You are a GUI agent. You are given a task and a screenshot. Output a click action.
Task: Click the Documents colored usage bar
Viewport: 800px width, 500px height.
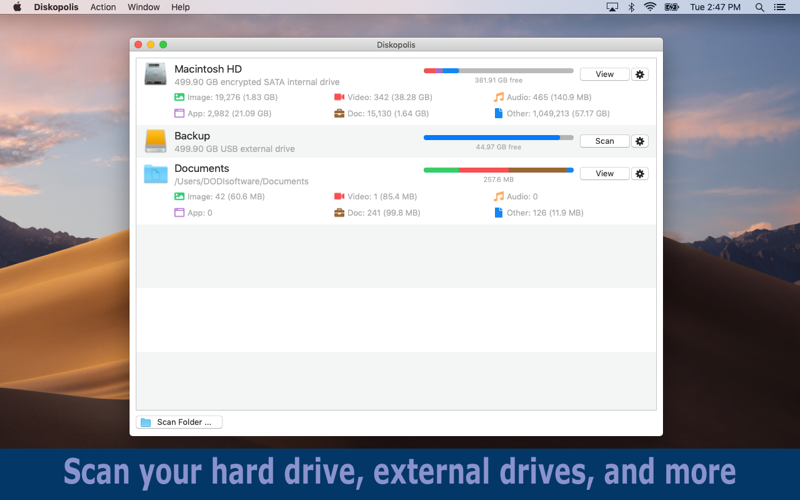click(x=498, y=170)
